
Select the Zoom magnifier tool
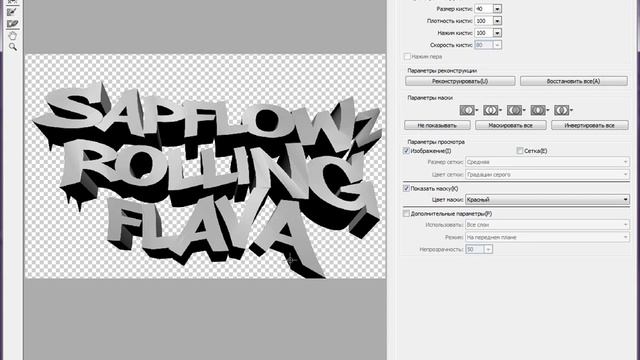pyautogui.click(x=12, y=47)
